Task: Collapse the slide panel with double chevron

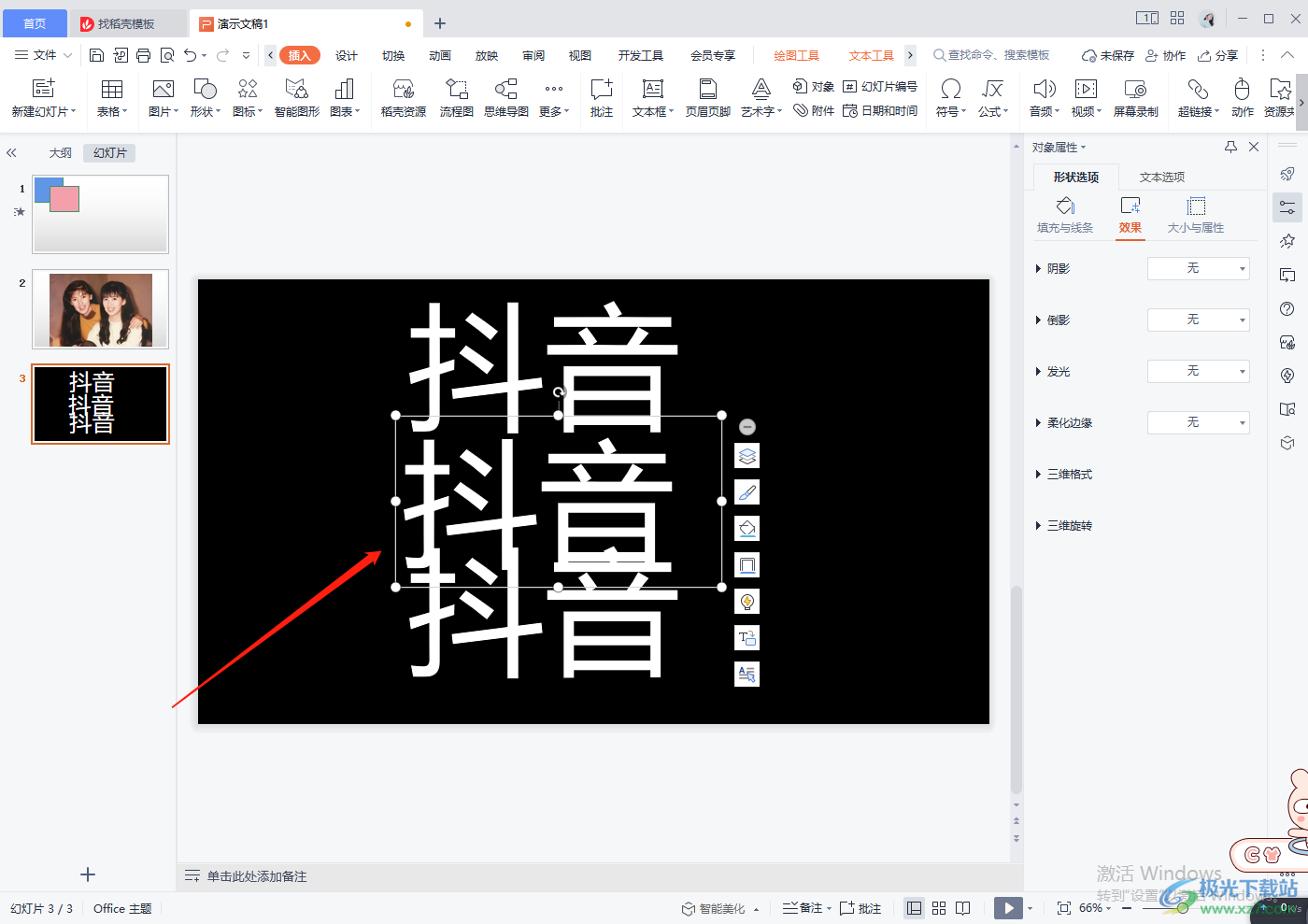Action: point(11,152)
